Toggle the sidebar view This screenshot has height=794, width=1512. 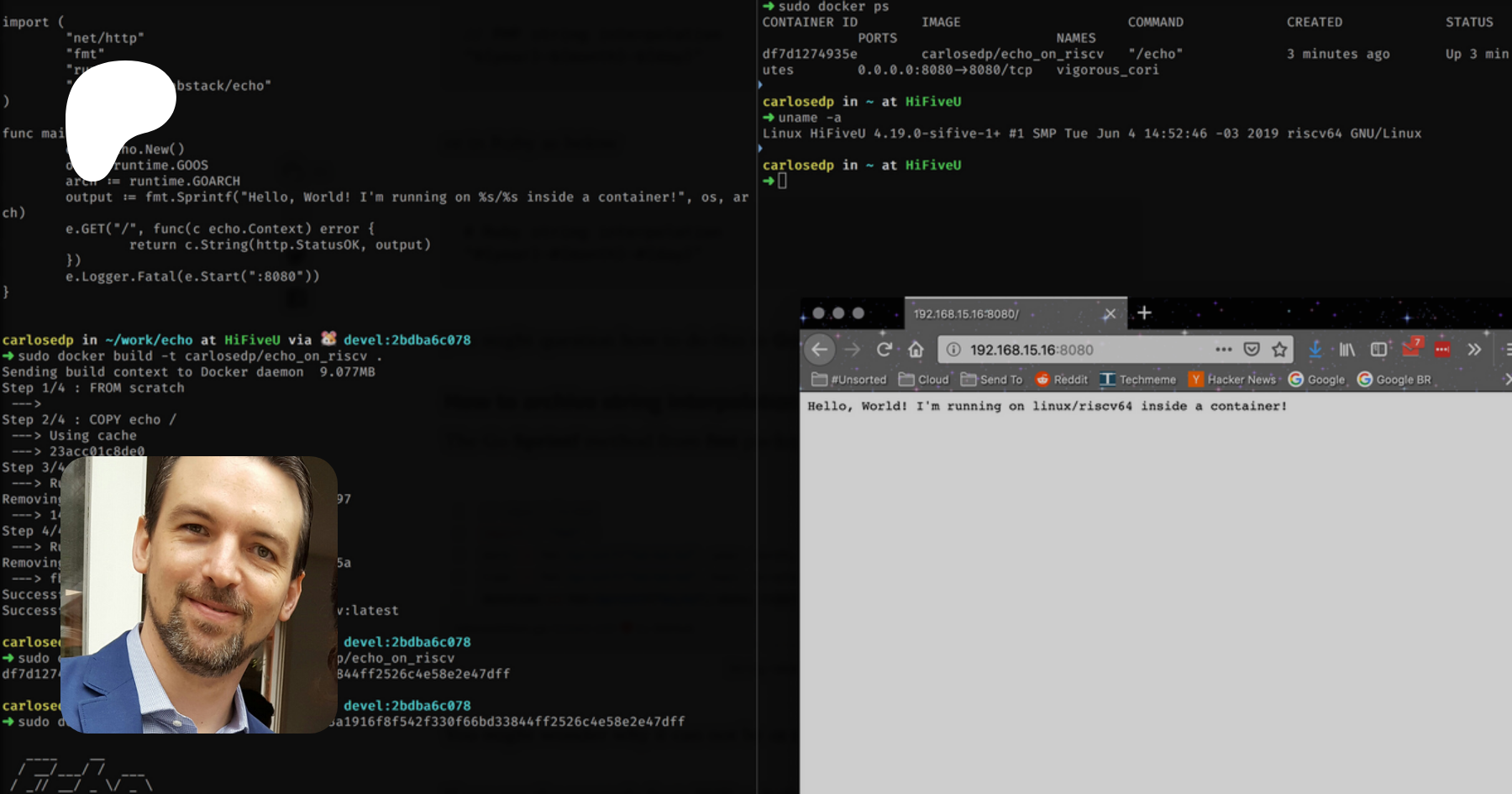click(x=1378, y=350)
